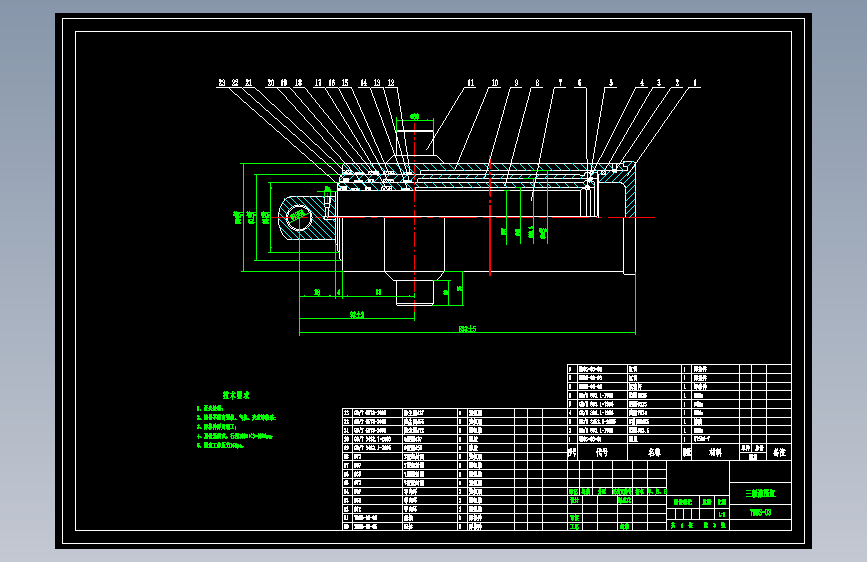Image resolution: width=867 pixels, height=562 pixels.
Task: Select the diameter dimension above the top port
Action: (415, 116)
